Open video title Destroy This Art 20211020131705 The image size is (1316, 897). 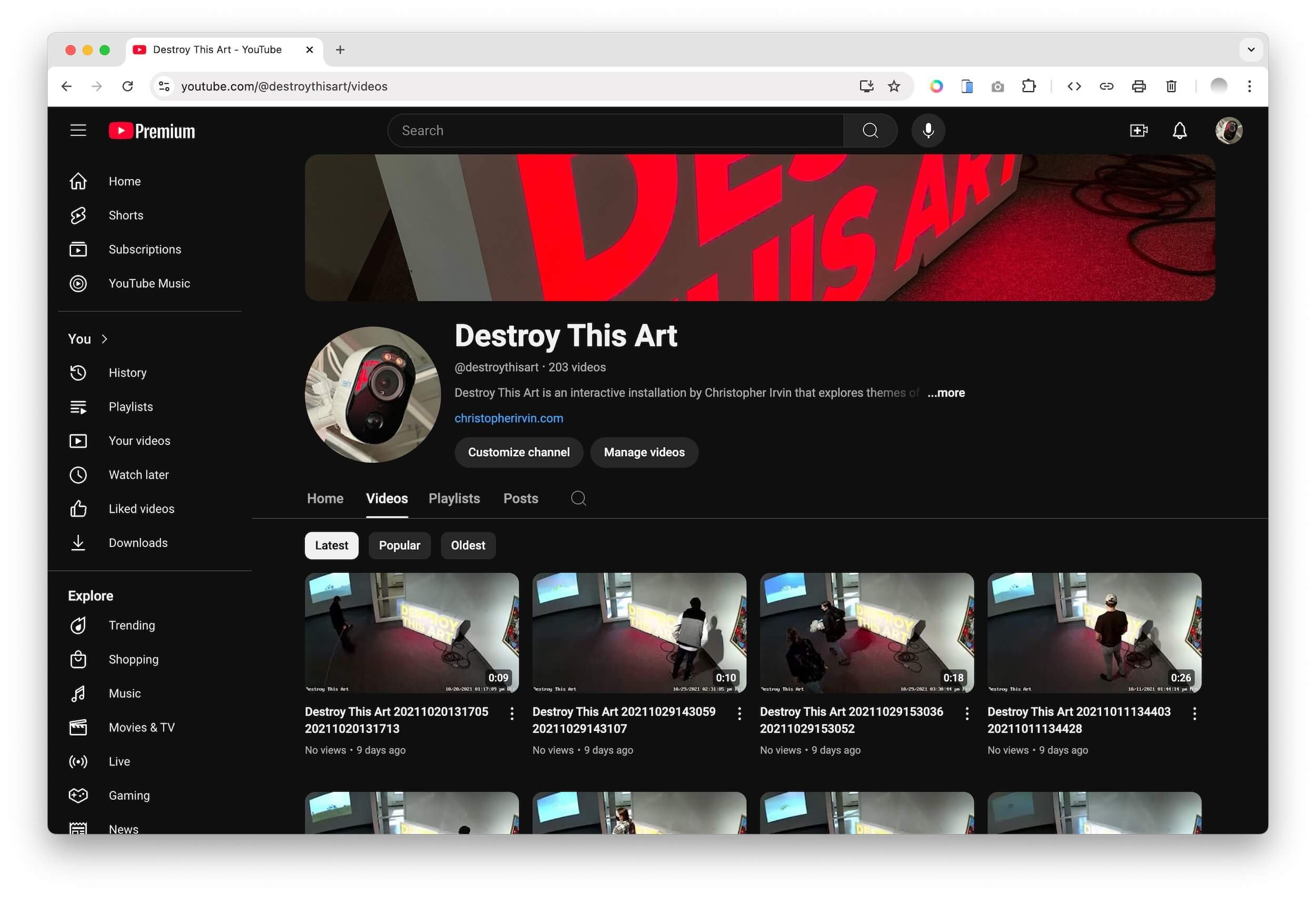(x=396, y=720)
